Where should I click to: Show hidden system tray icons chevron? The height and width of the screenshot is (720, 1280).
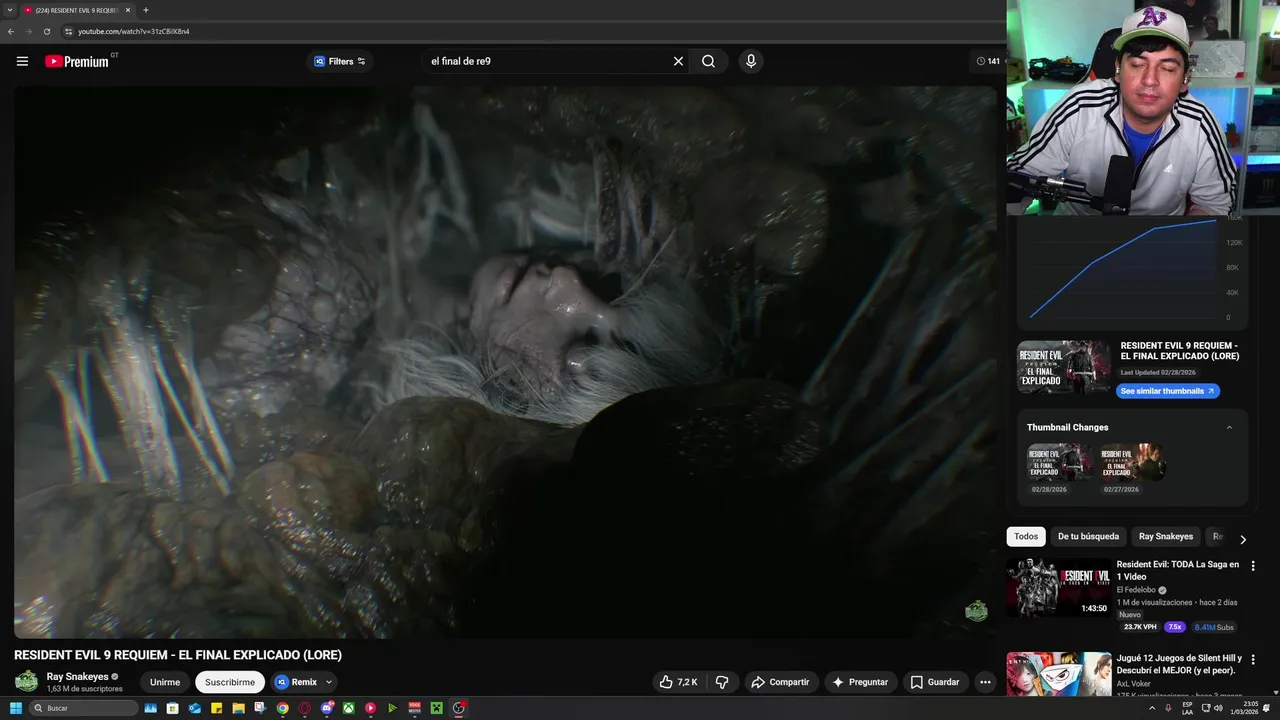[1151, 708]
